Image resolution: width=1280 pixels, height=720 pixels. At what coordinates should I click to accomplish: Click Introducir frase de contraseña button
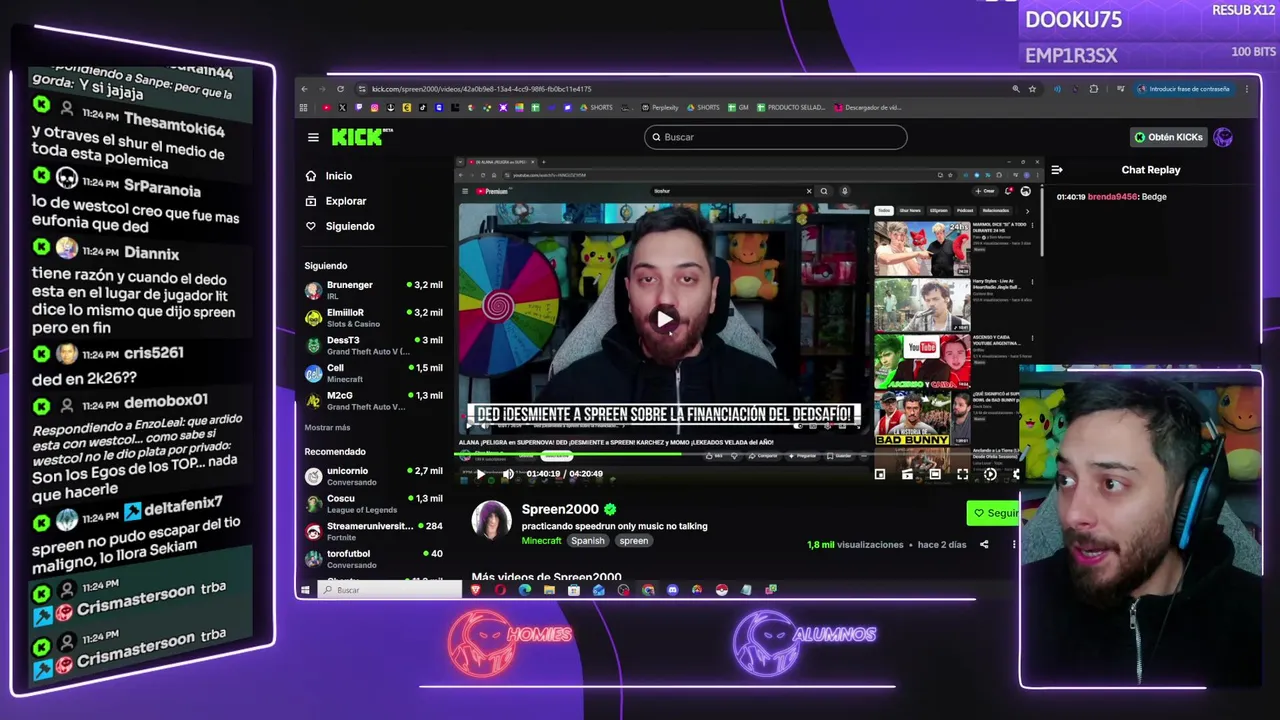[1183, 89]
